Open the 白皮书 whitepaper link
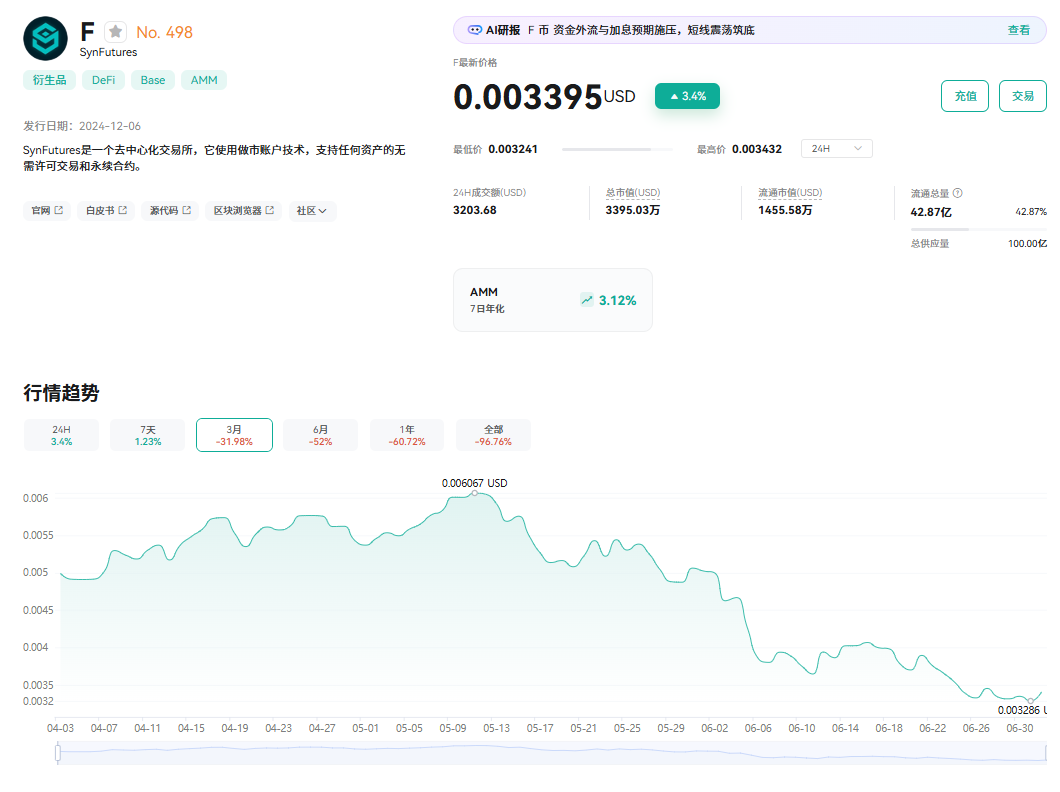 pos(106,210)
